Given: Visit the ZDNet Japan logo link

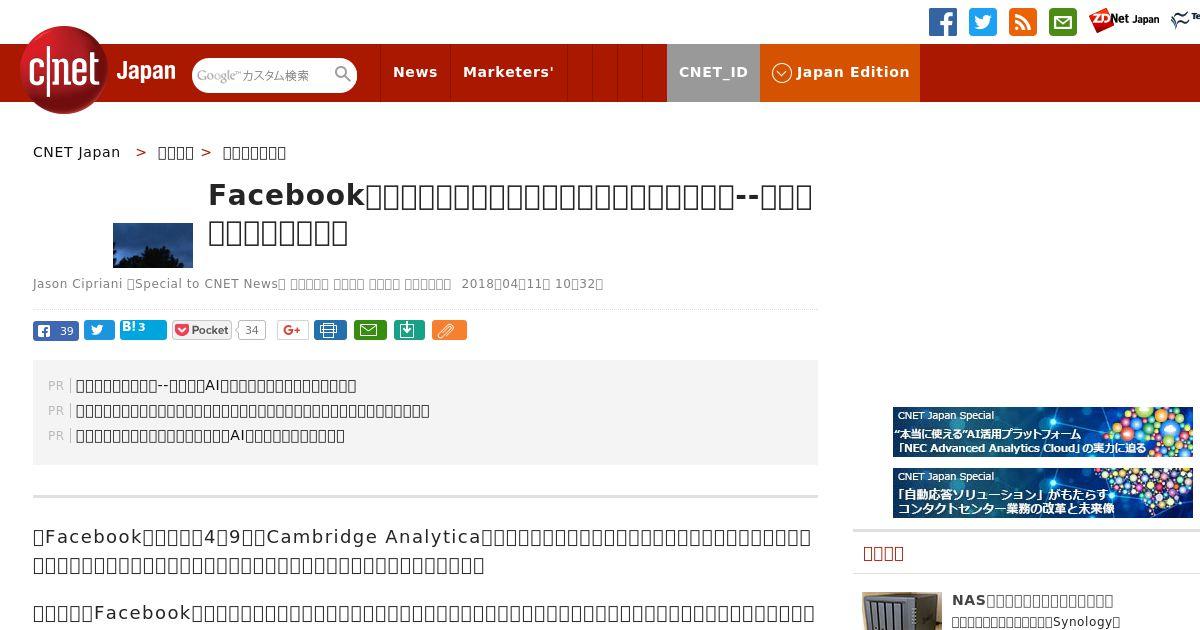Looking at the screenshot, I should 1124,19.
